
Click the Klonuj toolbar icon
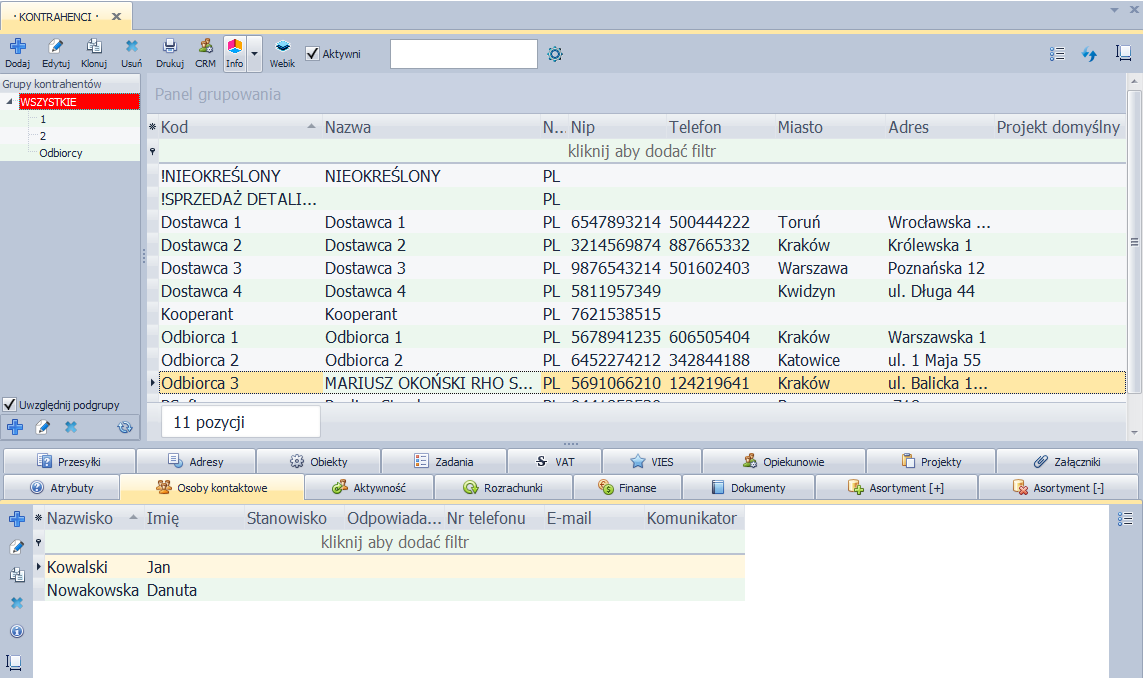(x=94, y=51)
